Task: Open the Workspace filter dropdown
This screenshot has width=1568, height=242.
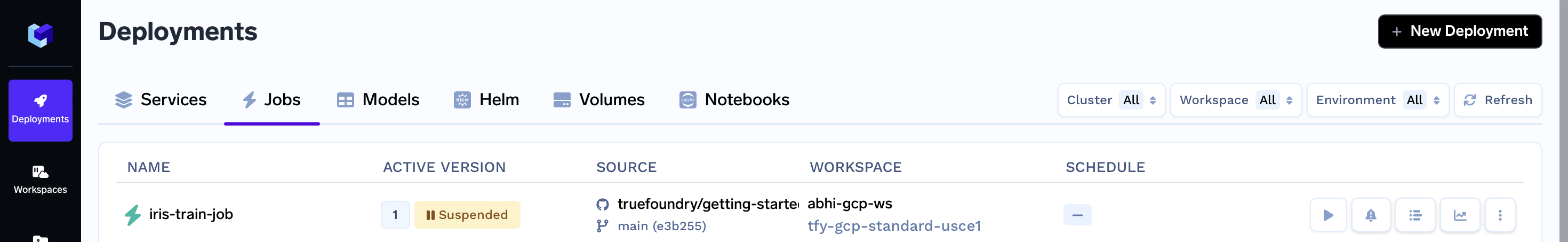Action: click(x=1236, y=100)
